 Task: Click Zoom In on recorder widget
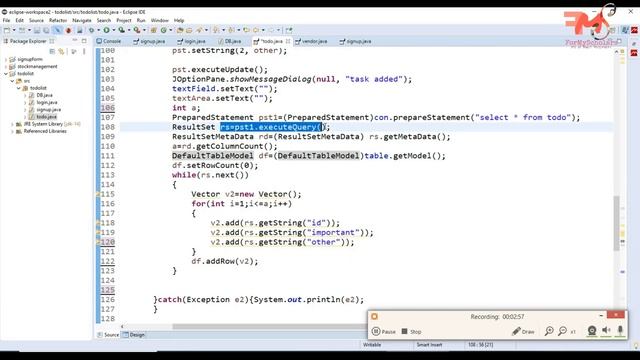(x=549, y=331)
